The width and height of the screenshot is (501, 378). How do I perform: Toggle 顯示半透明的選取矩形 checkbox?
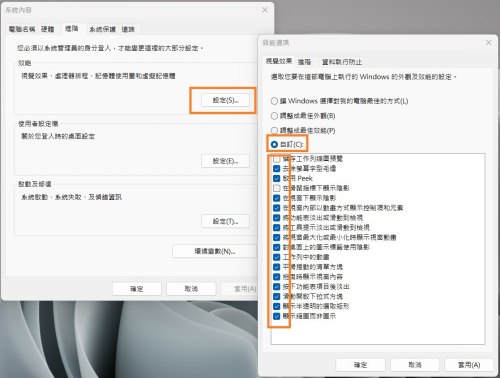pyautogui.click(x=276, y=306)
